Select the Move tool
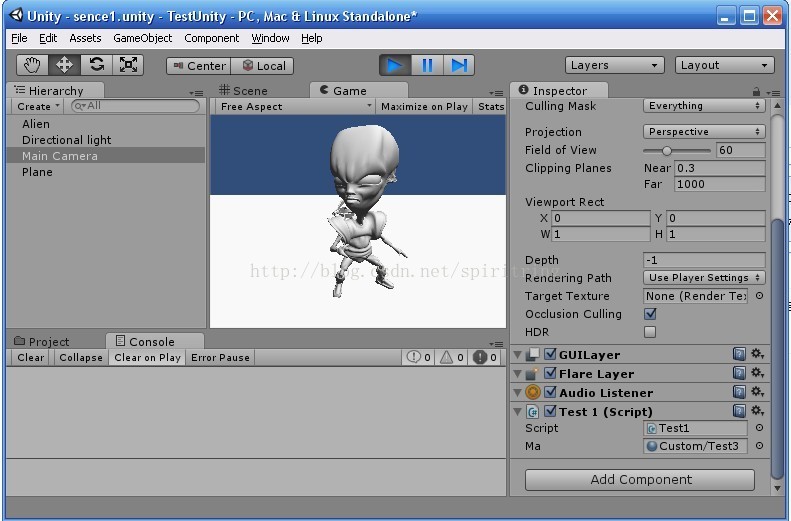The image size is (791, 521). click(x=64, y=65)
